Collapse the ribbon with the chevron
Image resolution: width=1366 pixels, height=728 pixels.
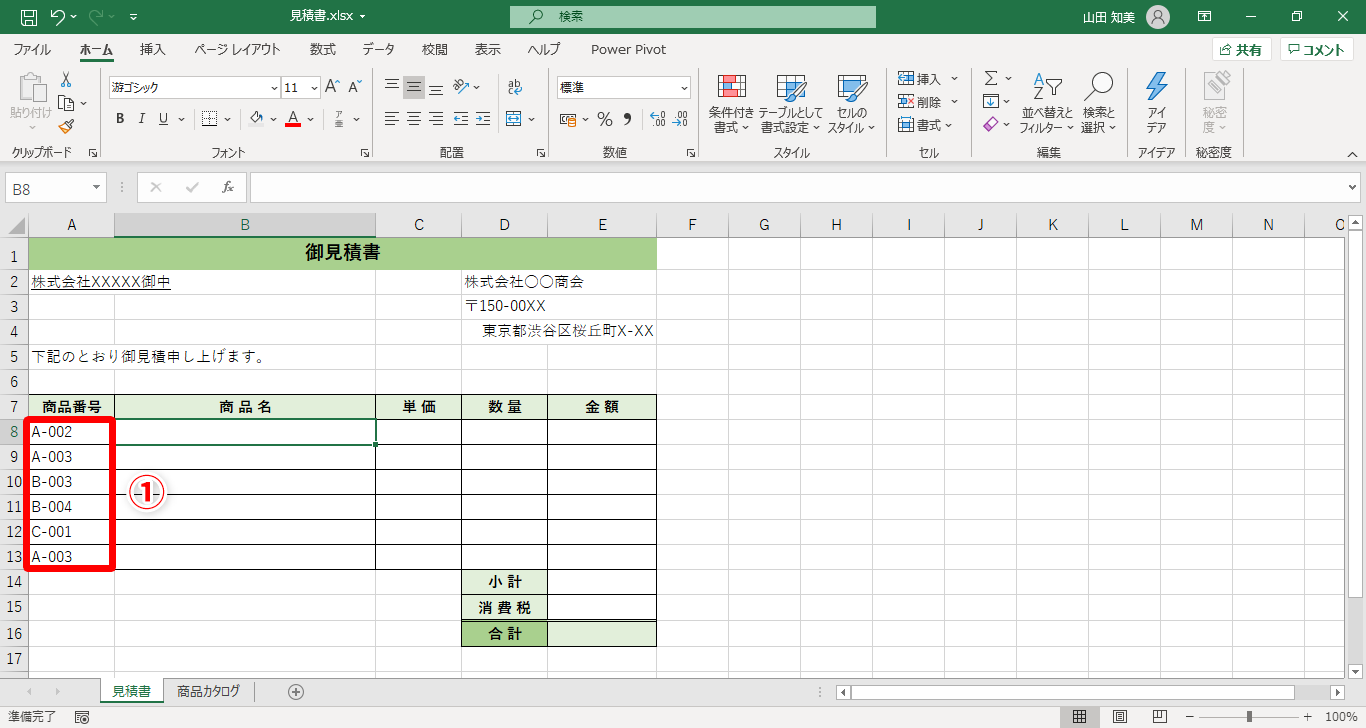[1352, 153]
